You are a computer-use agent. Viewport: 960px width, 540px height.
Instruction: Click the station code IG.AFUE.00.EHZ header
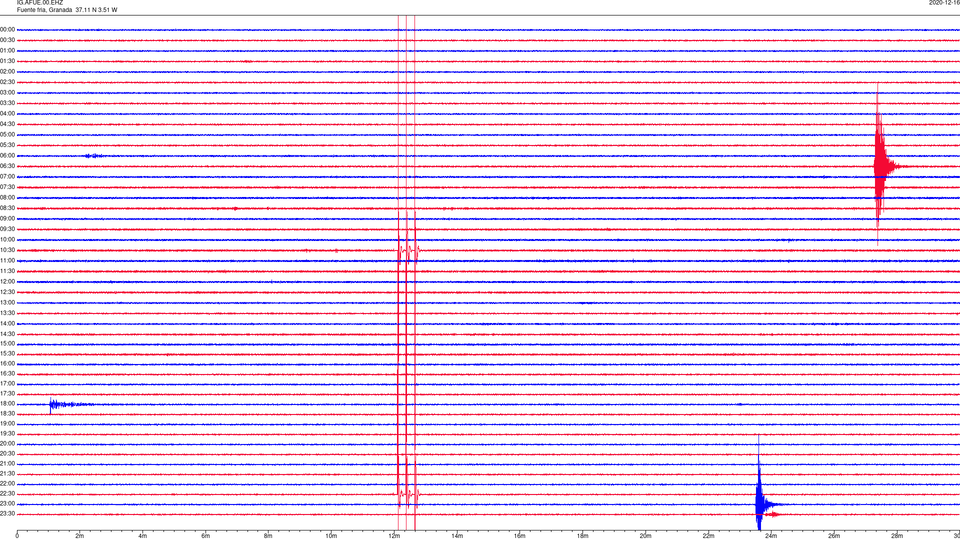[x=40, y=2]
